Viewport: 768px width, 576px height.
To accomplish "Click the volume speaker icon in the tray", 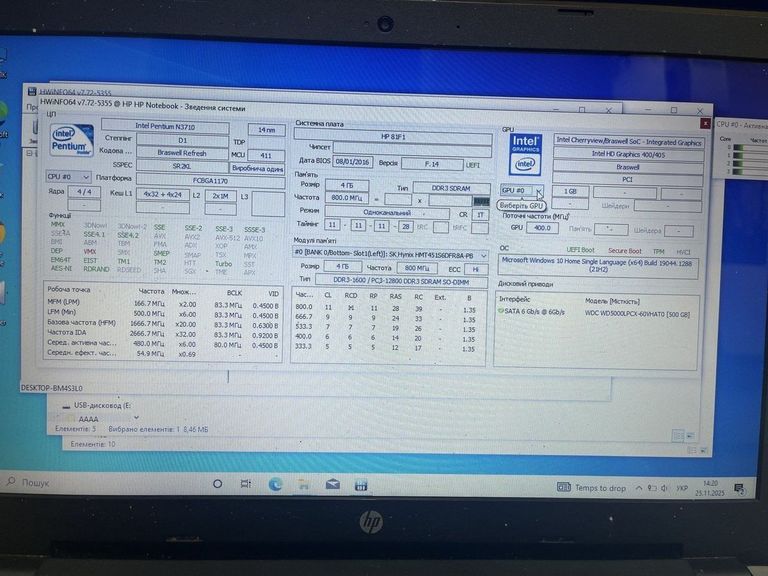I will coord(665,488).
